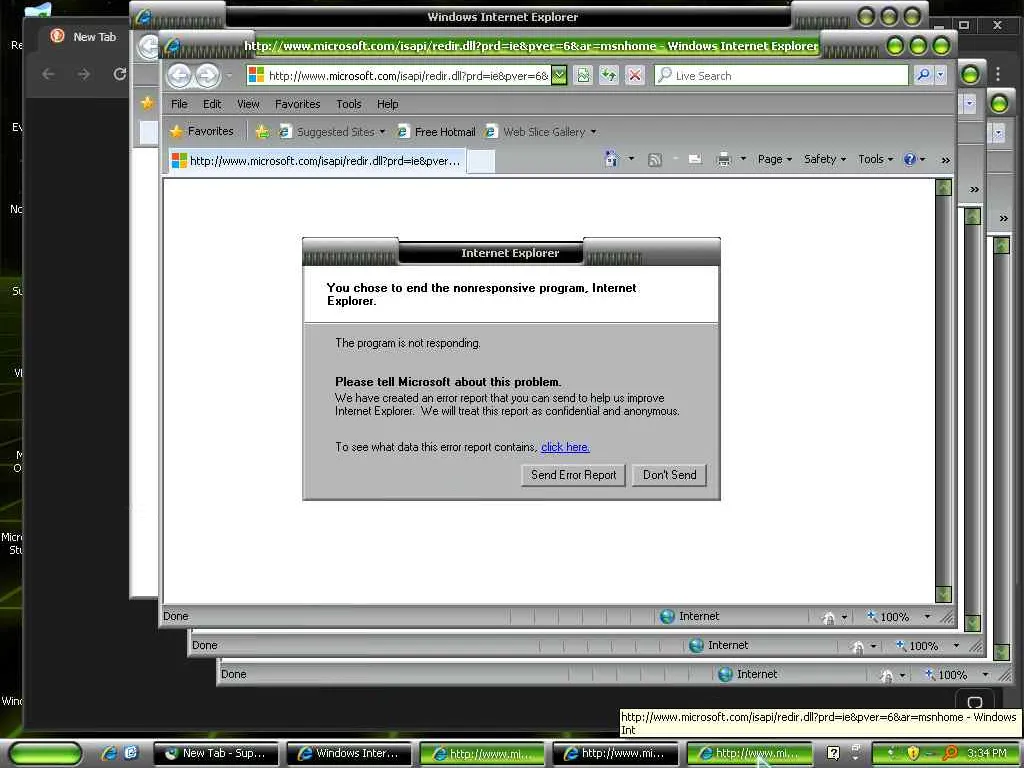Open the Favorites menu in menu bar
Image resolution: width=1024 pixels, height=768 pixels.
(297, 104)
